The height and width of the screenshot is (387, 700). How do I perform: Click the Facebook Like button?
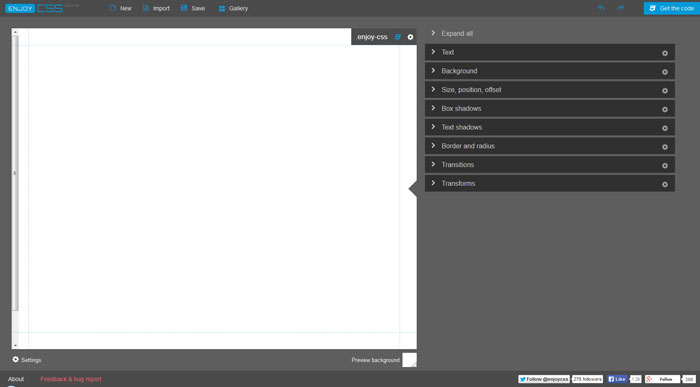[617, 379]
